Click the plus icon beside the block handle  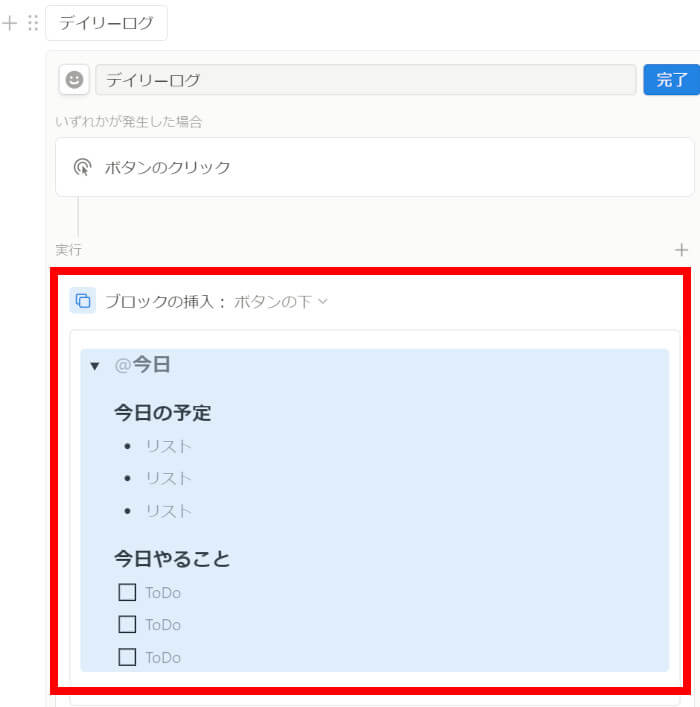(10, 23)
